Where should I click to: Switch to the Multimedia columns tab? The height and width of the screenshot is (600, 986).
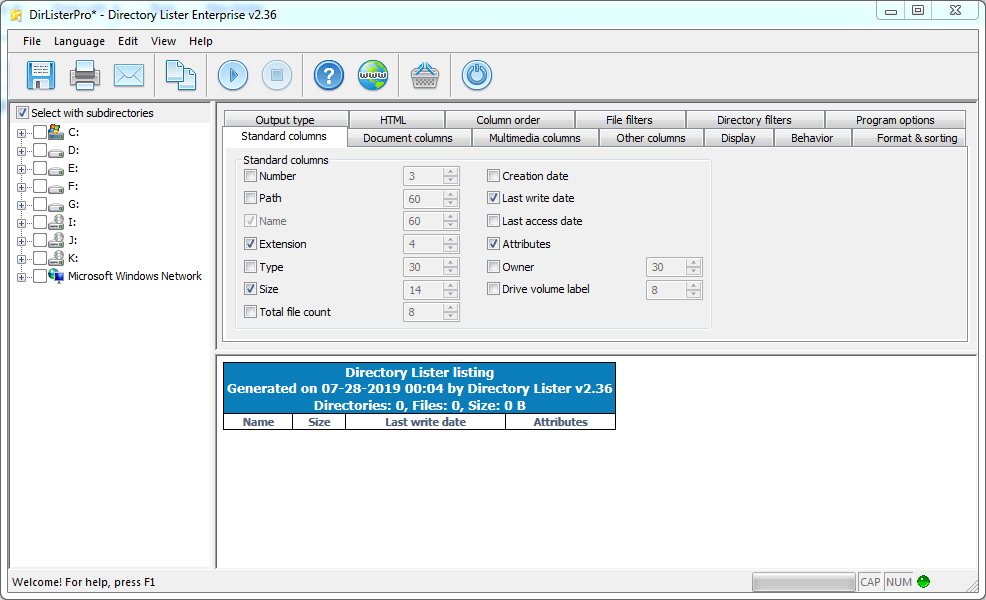pyautogui.click(x=535, y=138)
